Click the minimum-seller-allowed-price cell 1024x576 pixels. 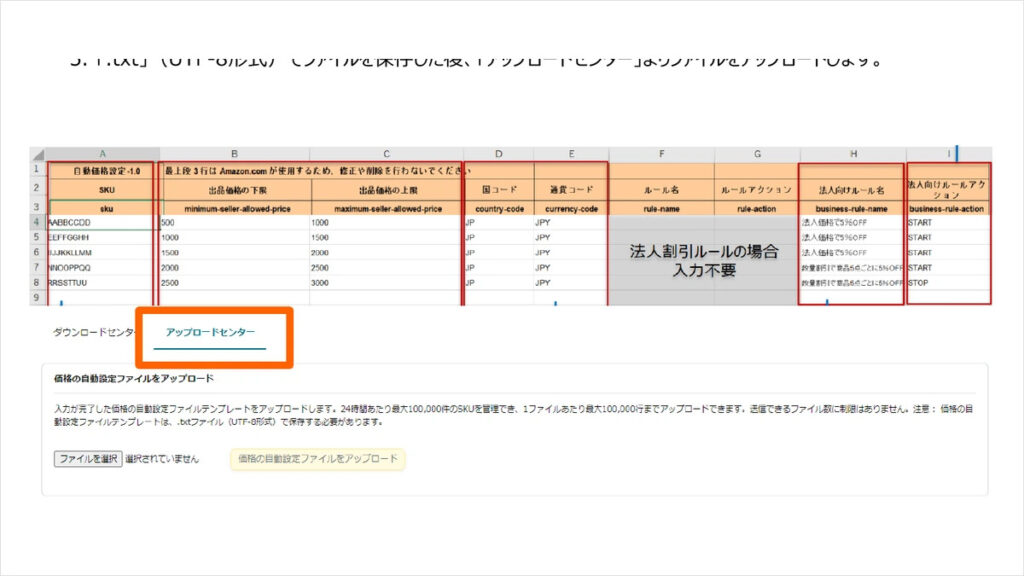(x=237, y=209)
